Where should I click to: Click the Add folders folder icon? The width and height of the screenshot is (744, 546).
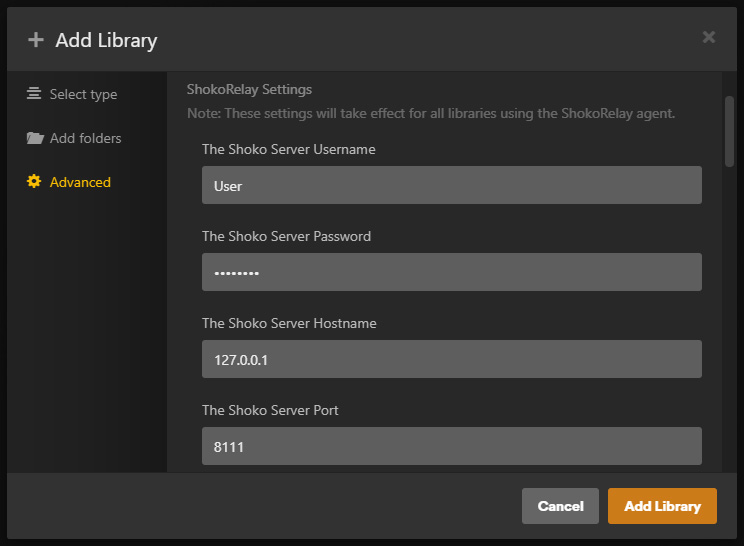[x=35, y=138]
